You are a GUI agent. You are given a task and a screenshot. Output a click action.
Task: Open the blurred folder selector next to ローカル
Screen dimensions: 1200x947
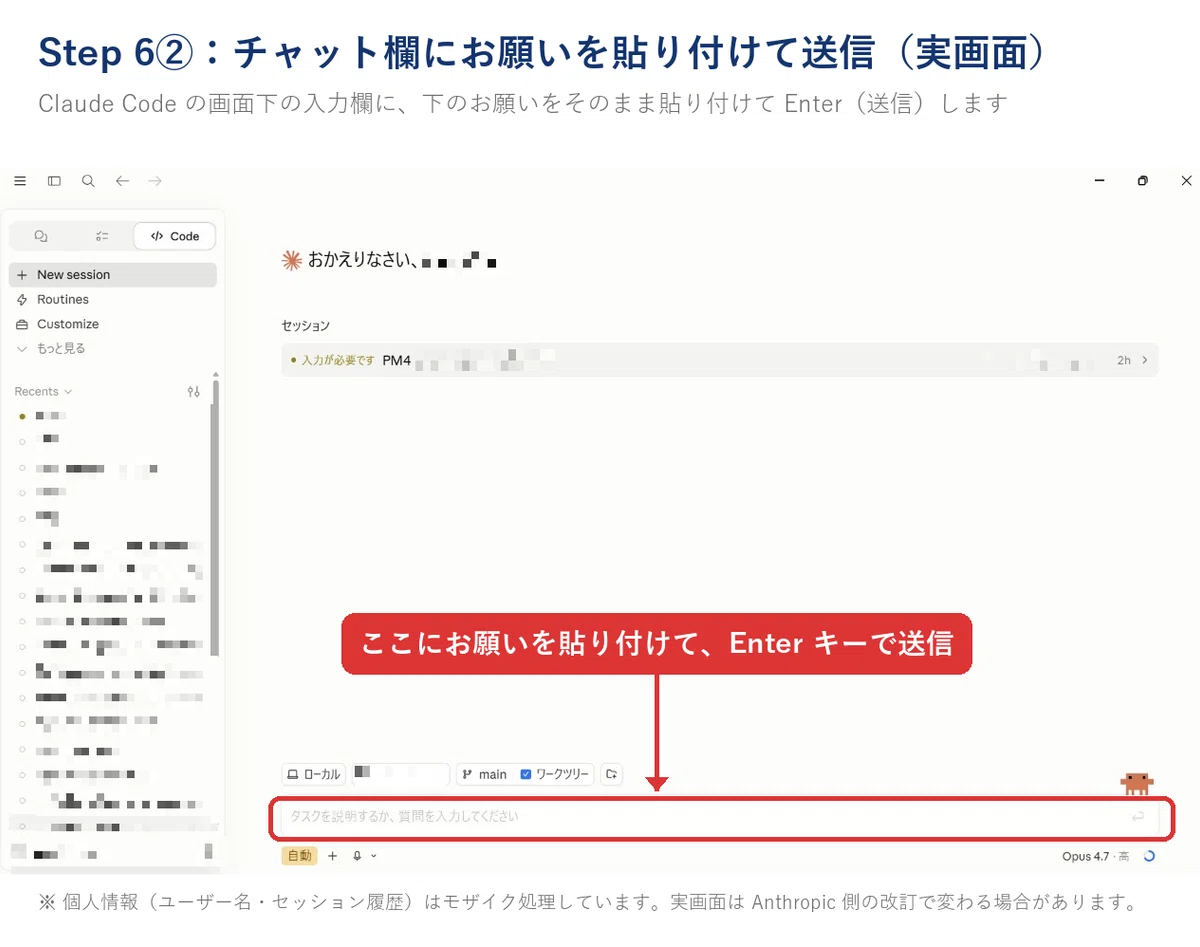[x=400, y=774]
